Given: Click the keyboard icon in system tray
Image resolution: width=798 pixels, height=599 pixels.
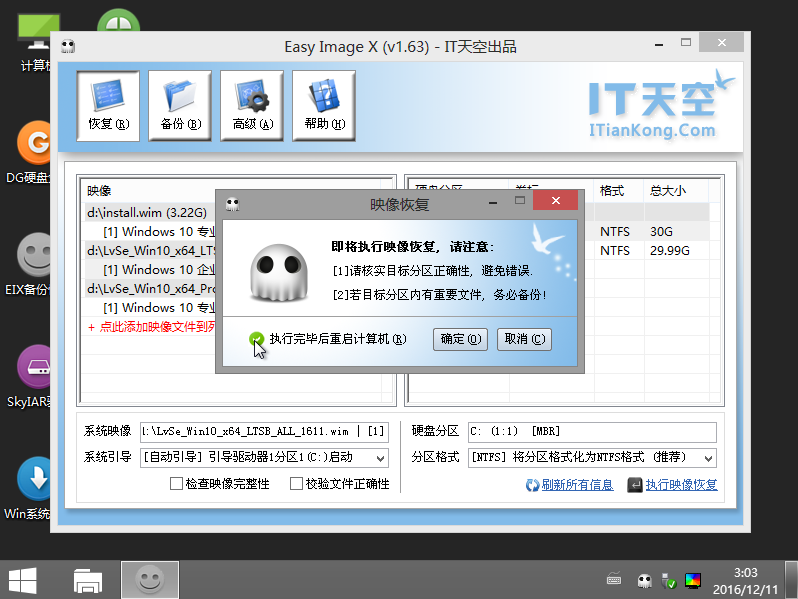Looking at the screenshot, I should 614,579.
